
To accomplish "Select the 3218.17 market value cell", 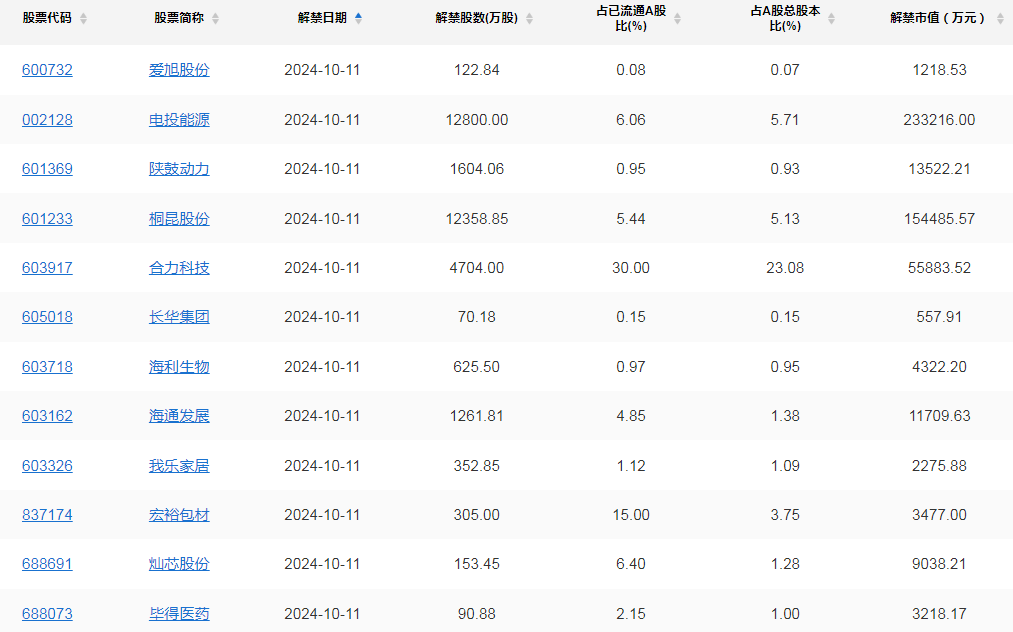I will (939, 614).
